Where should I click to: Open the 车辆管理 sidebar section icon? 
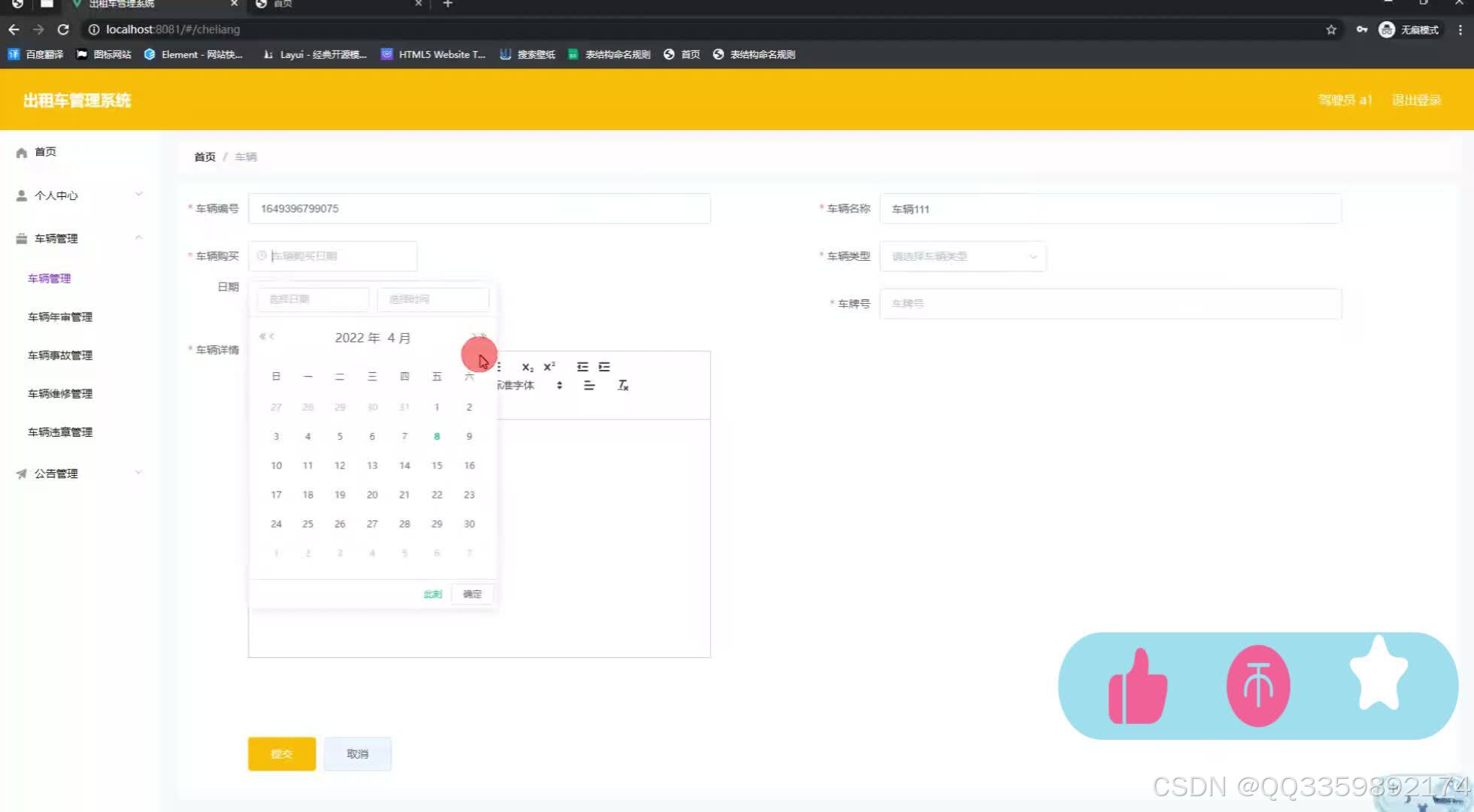pyautogui.click(x=21, y=238)
